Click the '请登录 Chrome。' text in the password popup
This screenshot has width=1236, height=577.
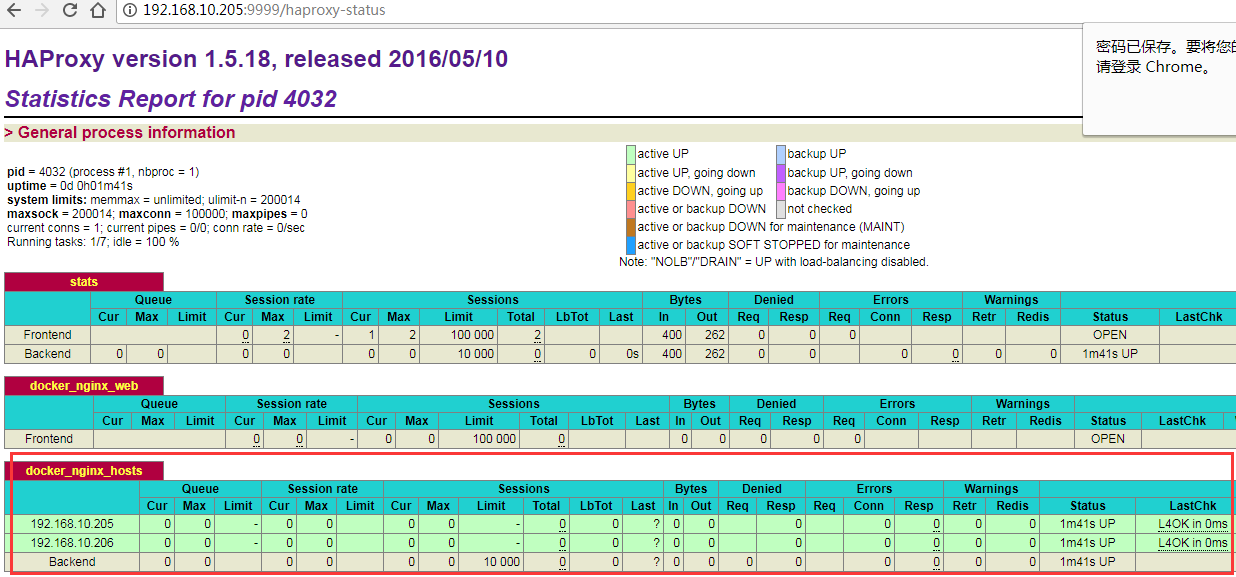point(1153,67)
